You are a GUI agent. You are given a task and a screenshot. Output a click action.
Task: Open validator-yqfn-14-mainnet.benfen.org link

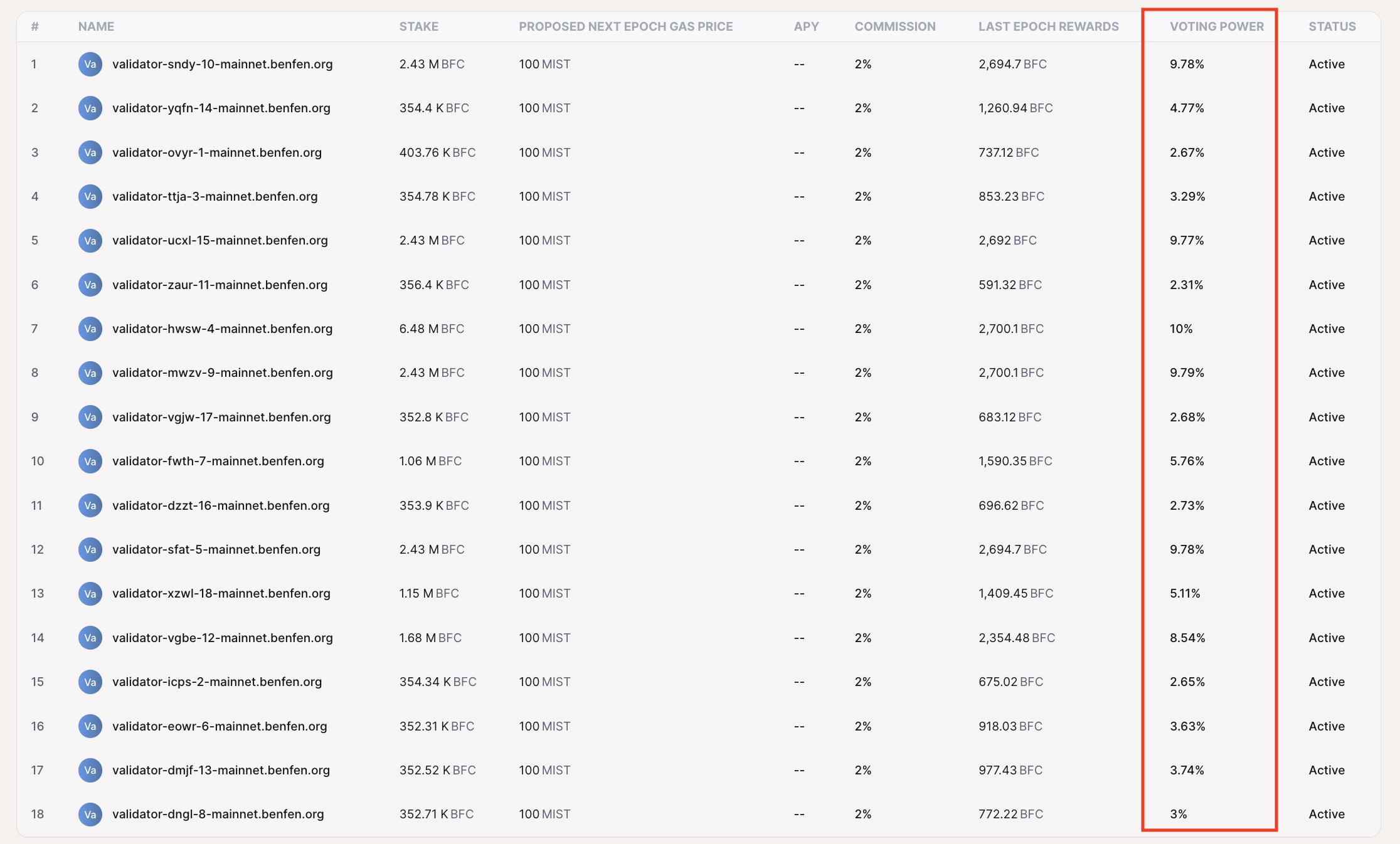(x=221, y=108)
